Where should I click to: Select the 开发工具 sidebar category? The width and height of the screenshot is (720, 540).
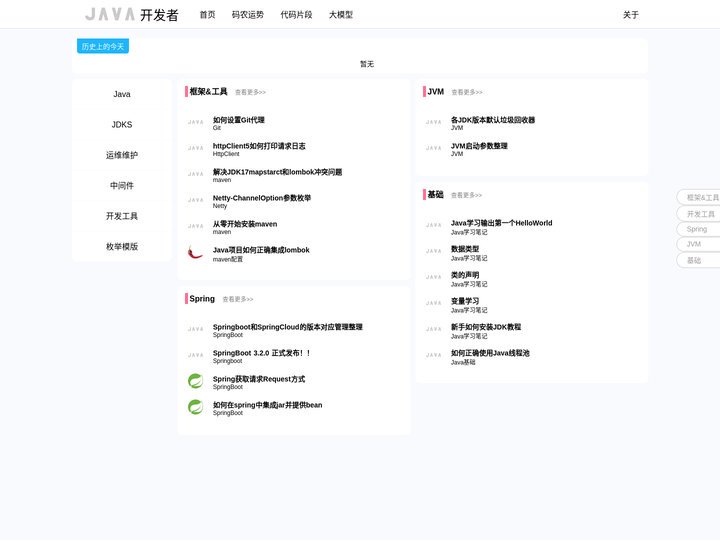tap(122, 216)
